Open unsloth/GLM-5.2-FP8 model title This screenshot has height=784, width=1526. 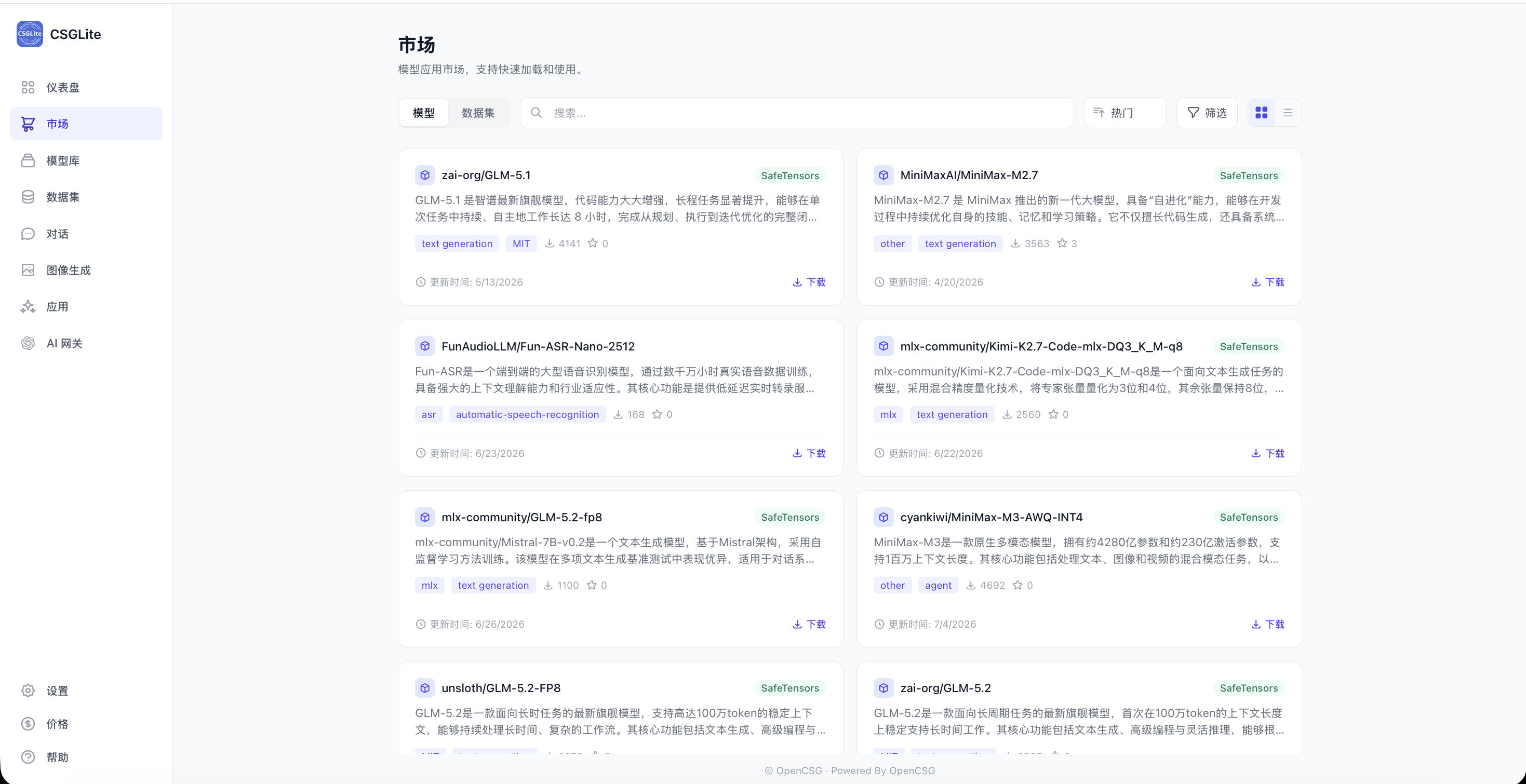pyautogui.click(x=501, y=688)
